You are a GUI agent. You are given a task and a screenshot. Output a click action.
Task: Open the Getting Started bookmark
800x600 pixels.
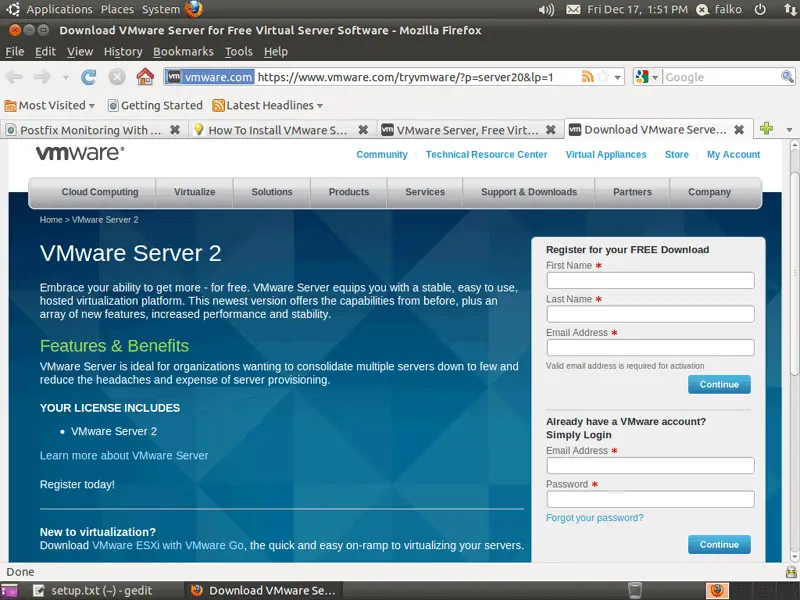[x=155, y=105]
